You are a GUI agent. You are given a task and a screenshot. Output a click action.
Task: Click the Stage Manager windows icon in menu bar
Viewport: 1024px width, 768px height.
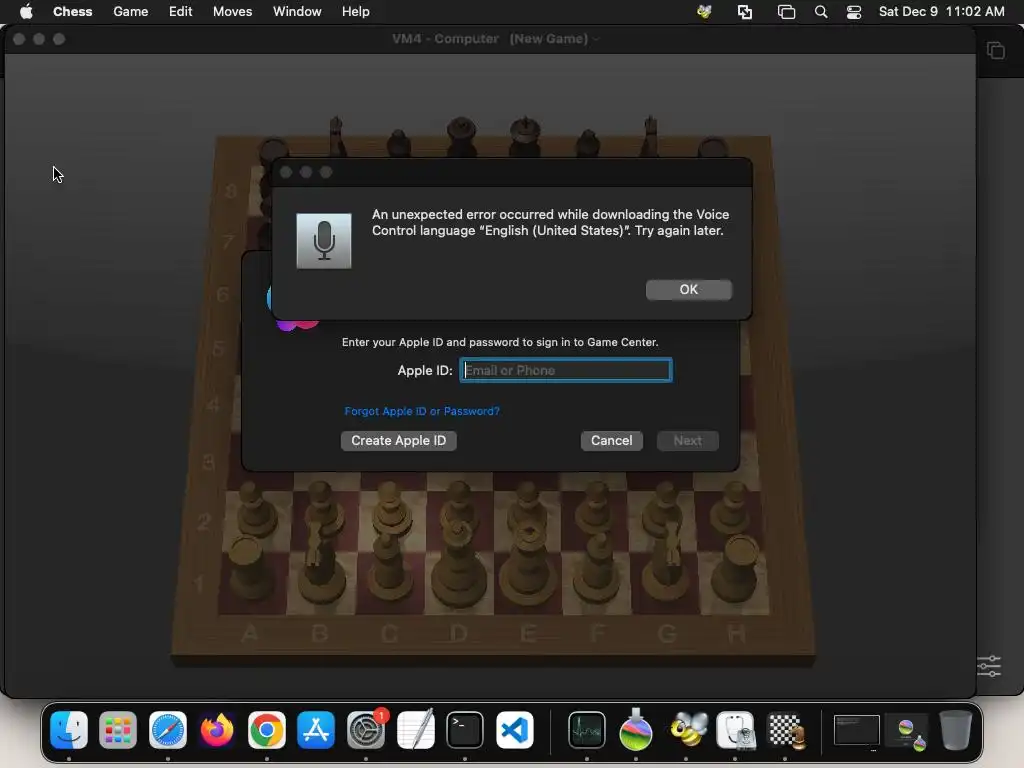click(x=786, y=12)
